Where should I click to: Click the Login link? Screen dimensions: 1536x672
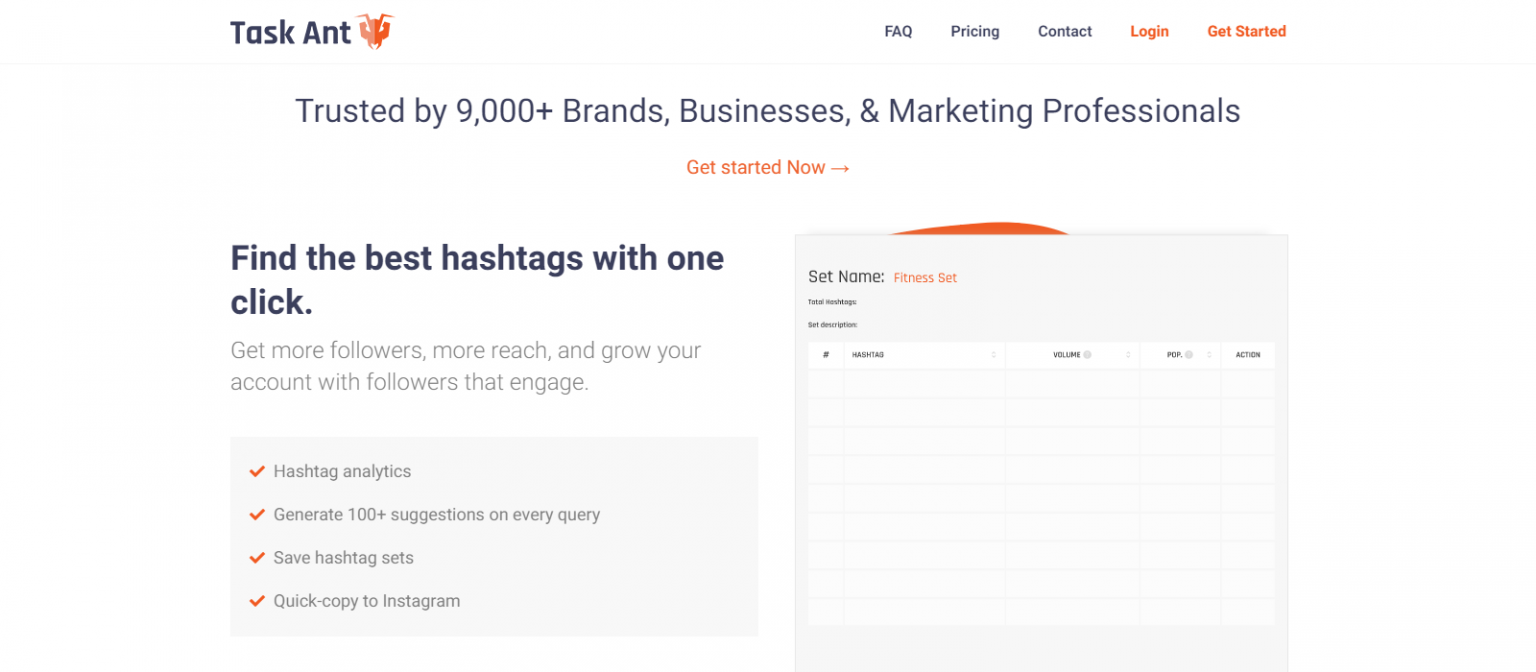(x=1149, y=31)
